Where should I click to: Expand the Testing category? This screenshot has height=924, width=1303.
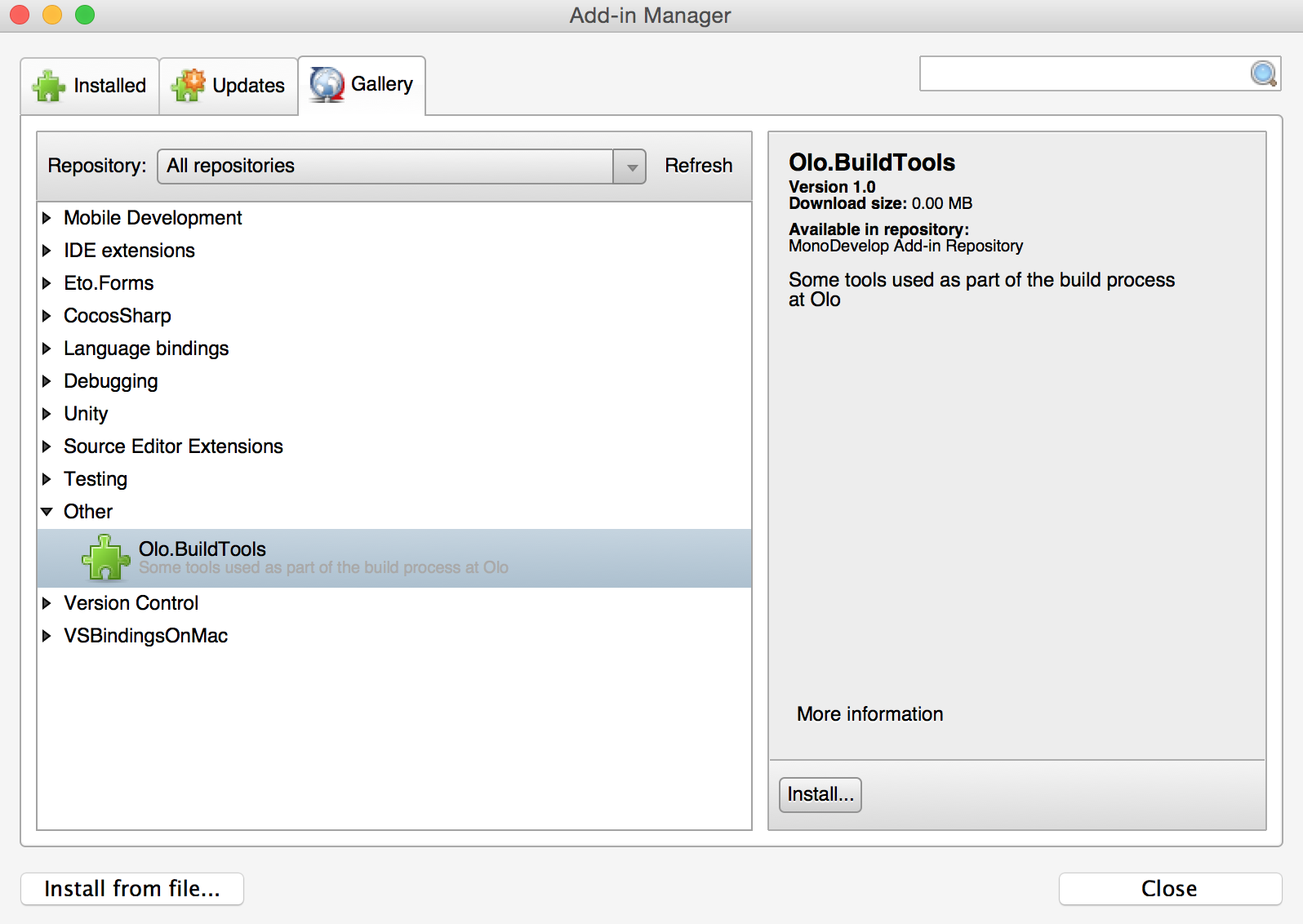point(47,479)
